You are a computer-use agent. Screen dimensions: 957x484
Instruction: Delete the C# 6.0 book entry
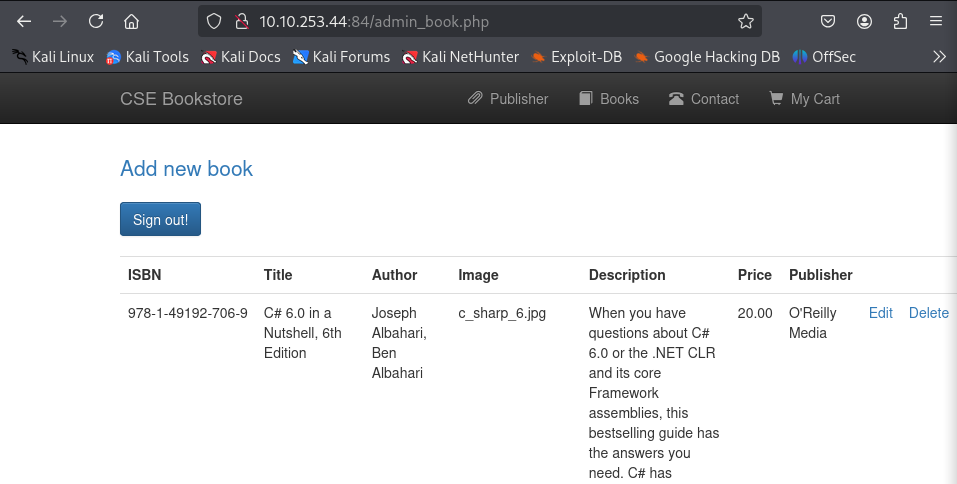pos(928,312)
